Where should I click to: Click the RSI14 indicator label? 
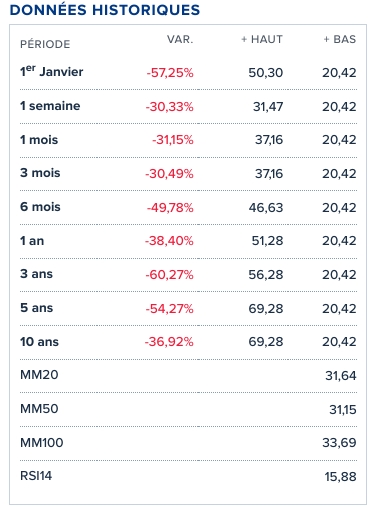[36, 476]
